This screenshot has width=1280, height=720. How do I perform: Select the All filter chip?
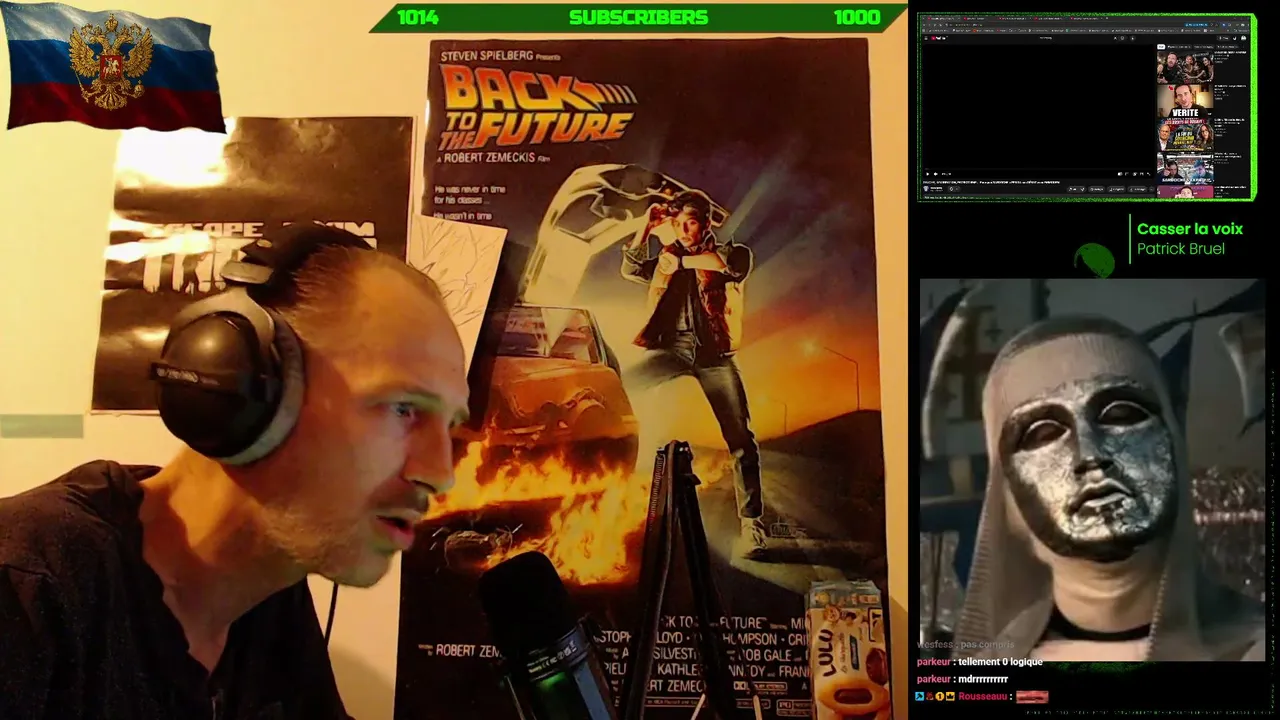[1163, 47]
